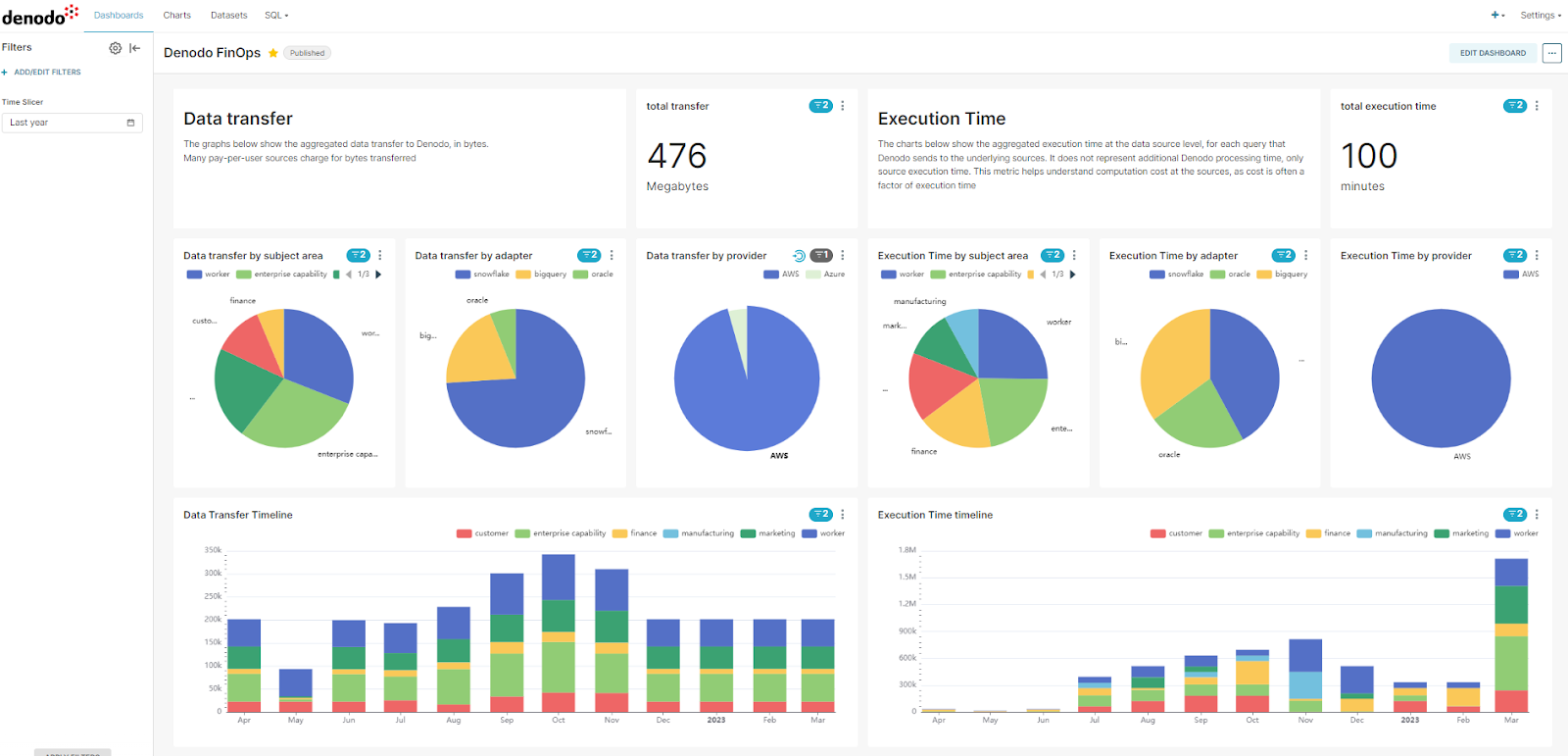Click Mar bar in Execution Time timeline

pyautogui.click(x=1511, y=634)
